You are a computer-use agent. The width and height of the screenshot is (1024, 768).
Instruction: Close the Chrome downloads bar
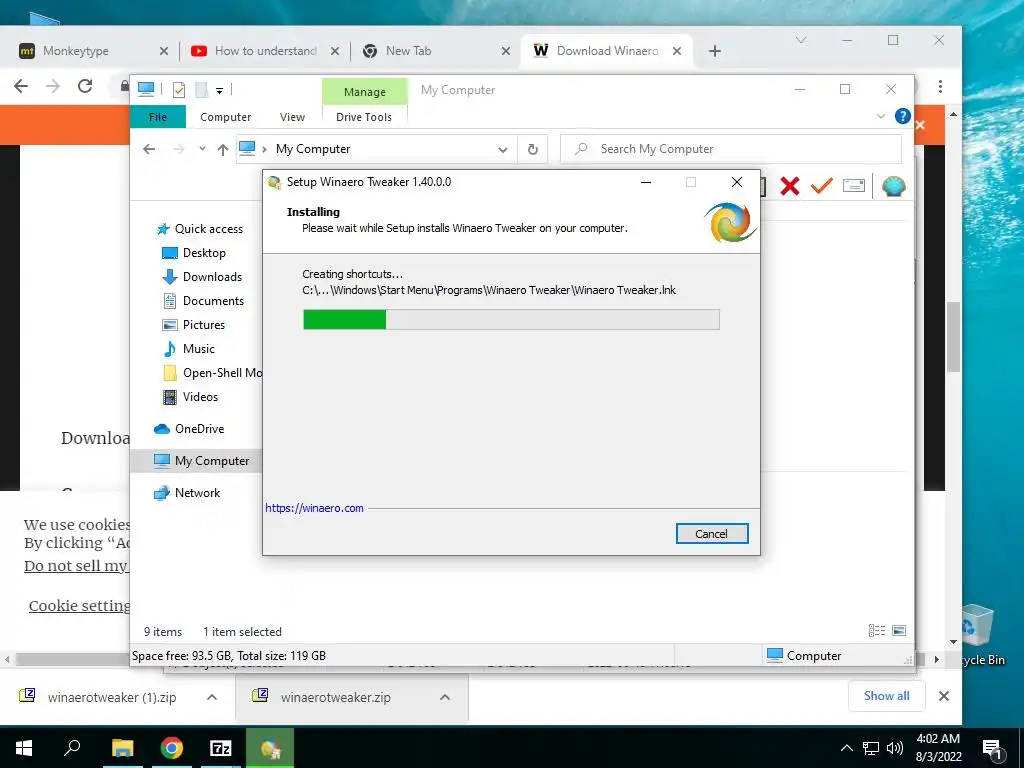pyautogui.click(x=944, y=696)
